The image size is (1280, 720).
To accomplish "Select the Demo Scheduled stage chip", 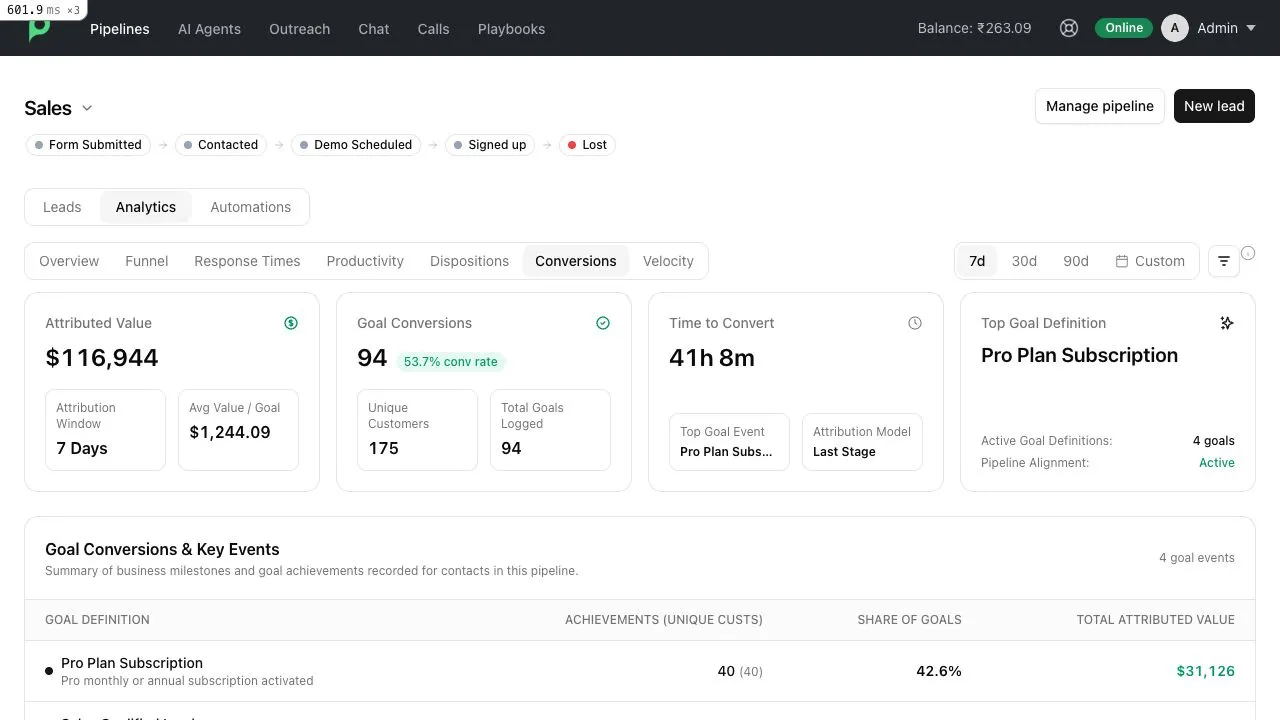I will coord(356,145).
